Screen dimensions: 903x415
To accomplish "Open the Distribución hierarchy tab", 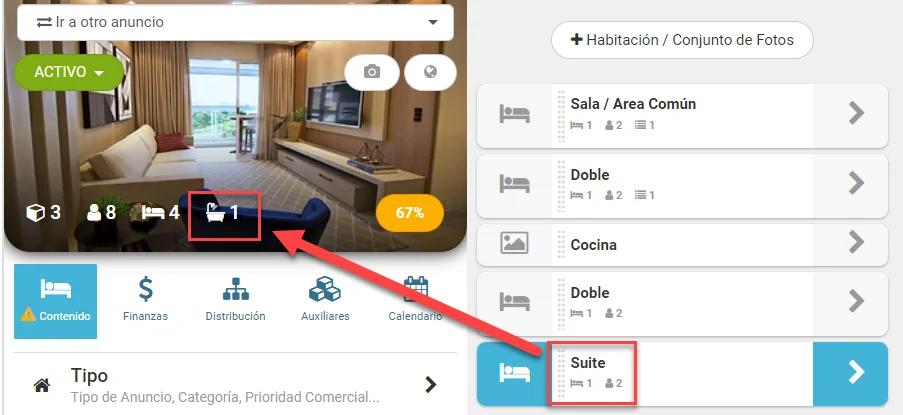I will 236,301.
